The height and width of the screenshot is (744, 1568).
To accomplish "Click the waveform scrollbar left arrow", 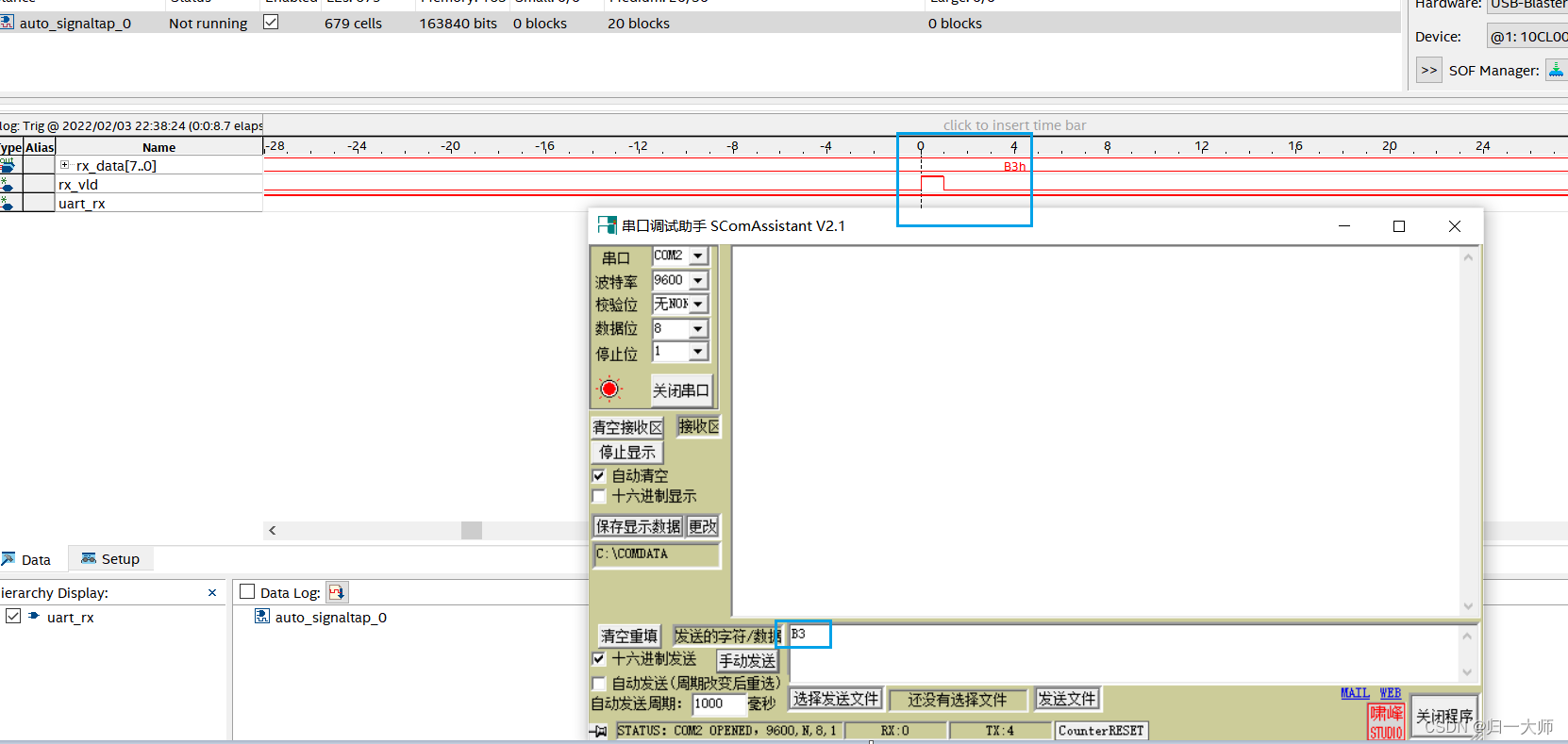I will pyautogui.click(x=273, y=530).
